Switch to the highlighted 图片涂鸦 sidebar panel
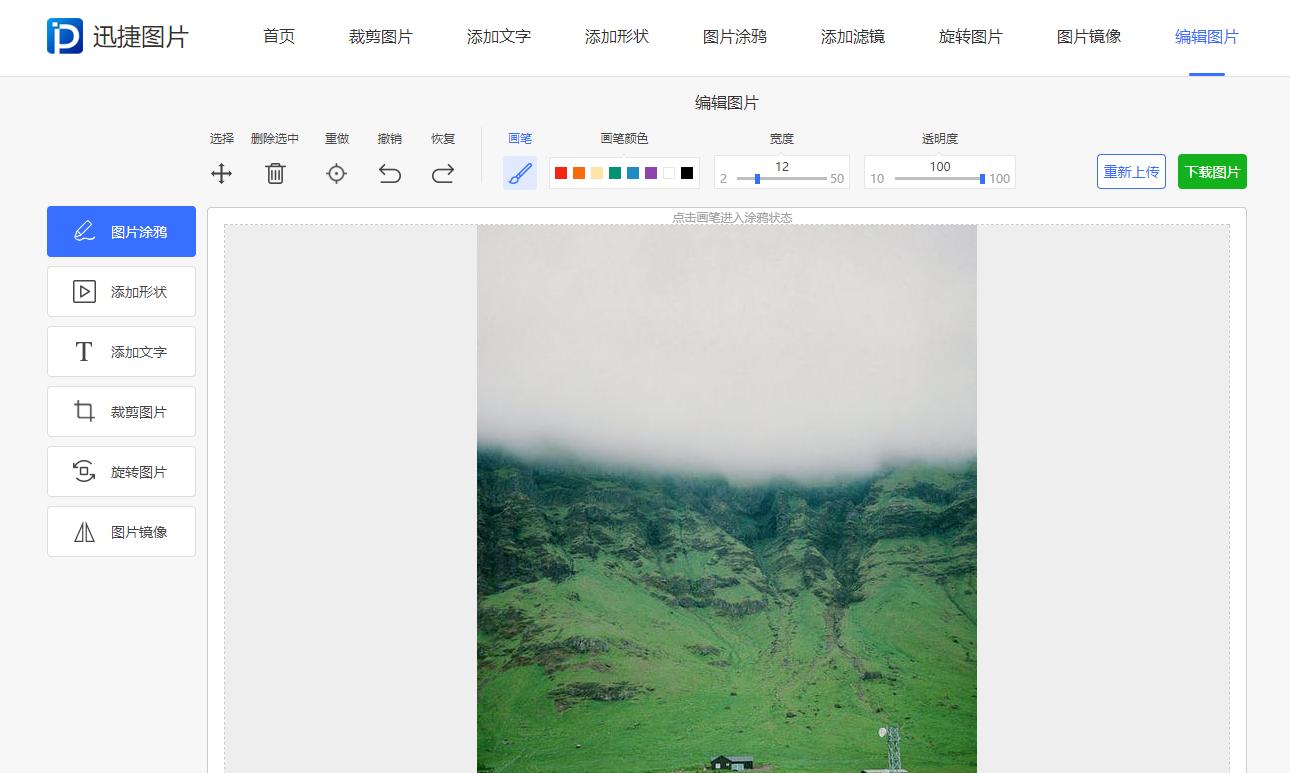The width and height of the screenshot is (1290, 773). pos(121,231)
